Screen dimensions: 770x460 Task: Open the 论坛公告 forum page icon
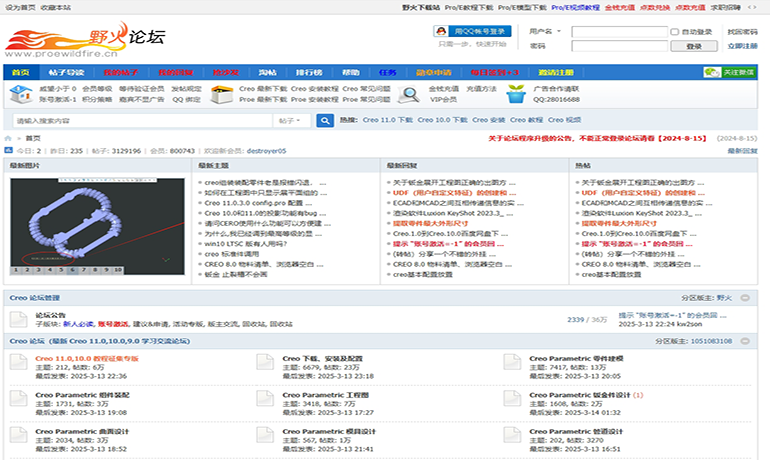[19, 318]
